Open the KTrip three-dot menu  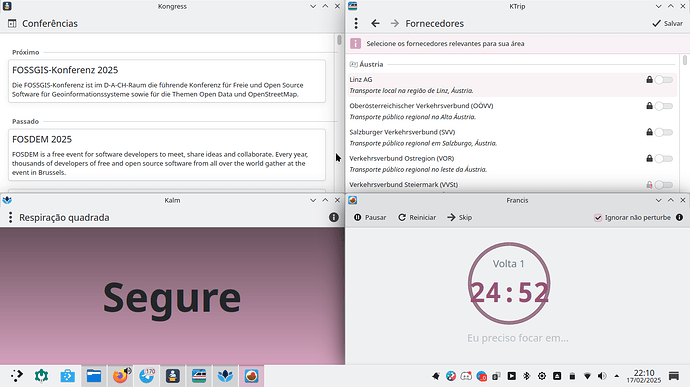[x=356, y=23]
